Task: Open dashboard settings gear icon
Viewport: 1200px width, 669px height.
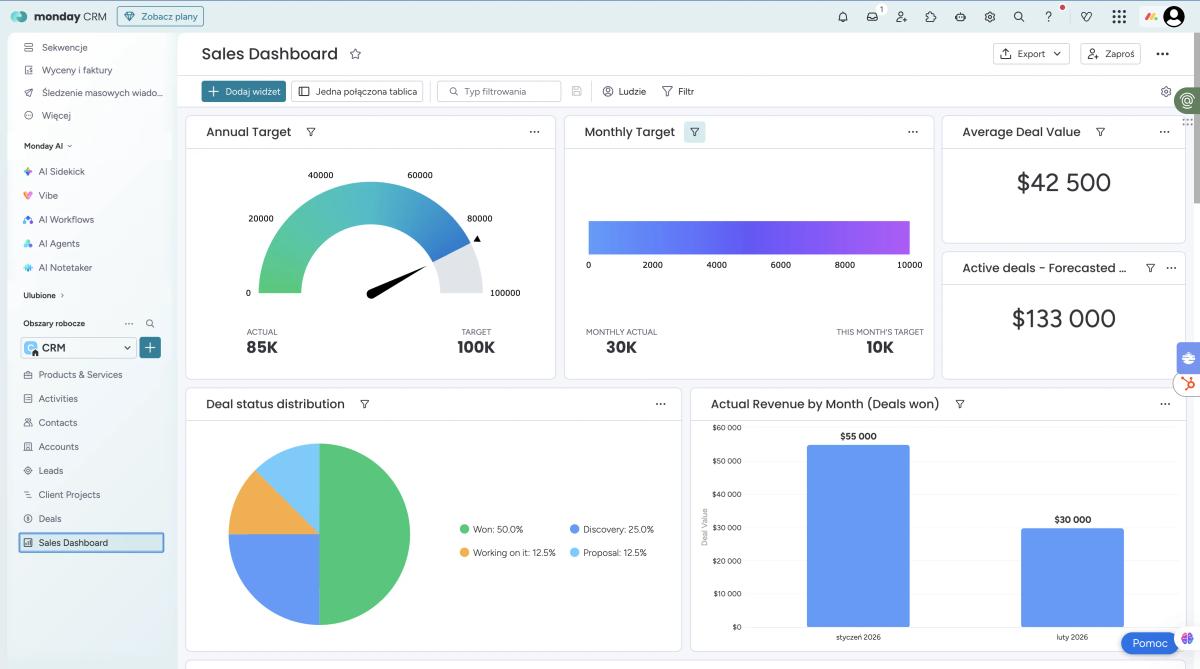Action: pos(1166,91)
